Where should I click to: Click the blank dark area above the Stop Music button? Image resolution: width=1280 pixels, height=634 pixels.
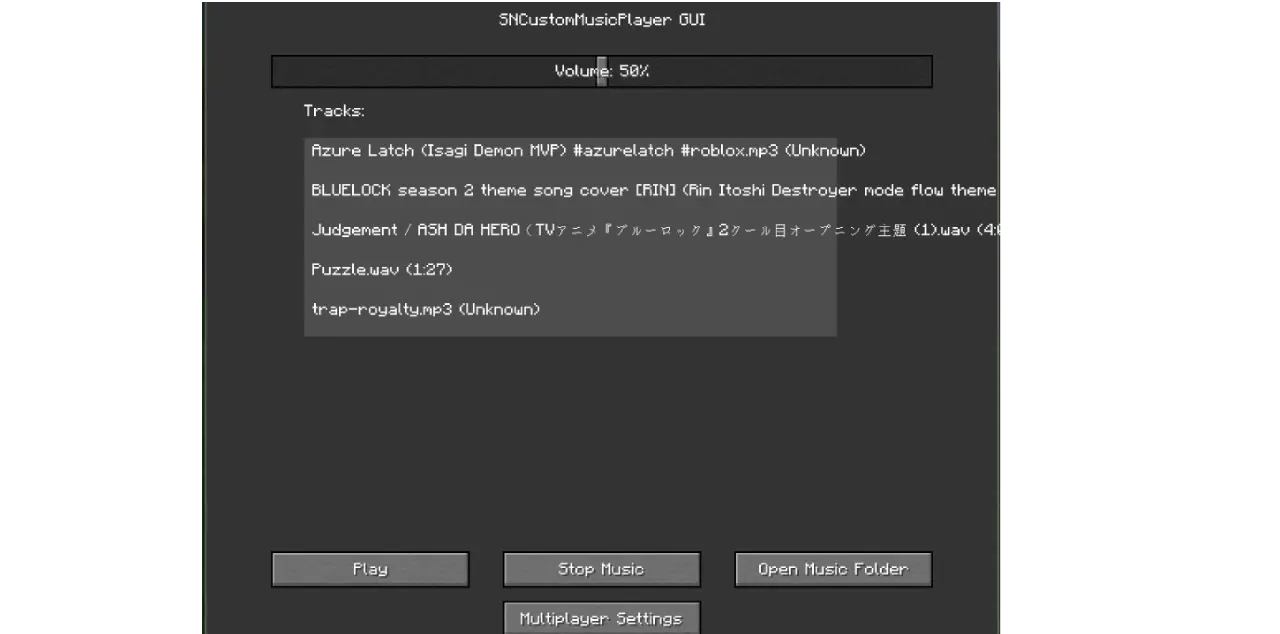pos(601,450)
